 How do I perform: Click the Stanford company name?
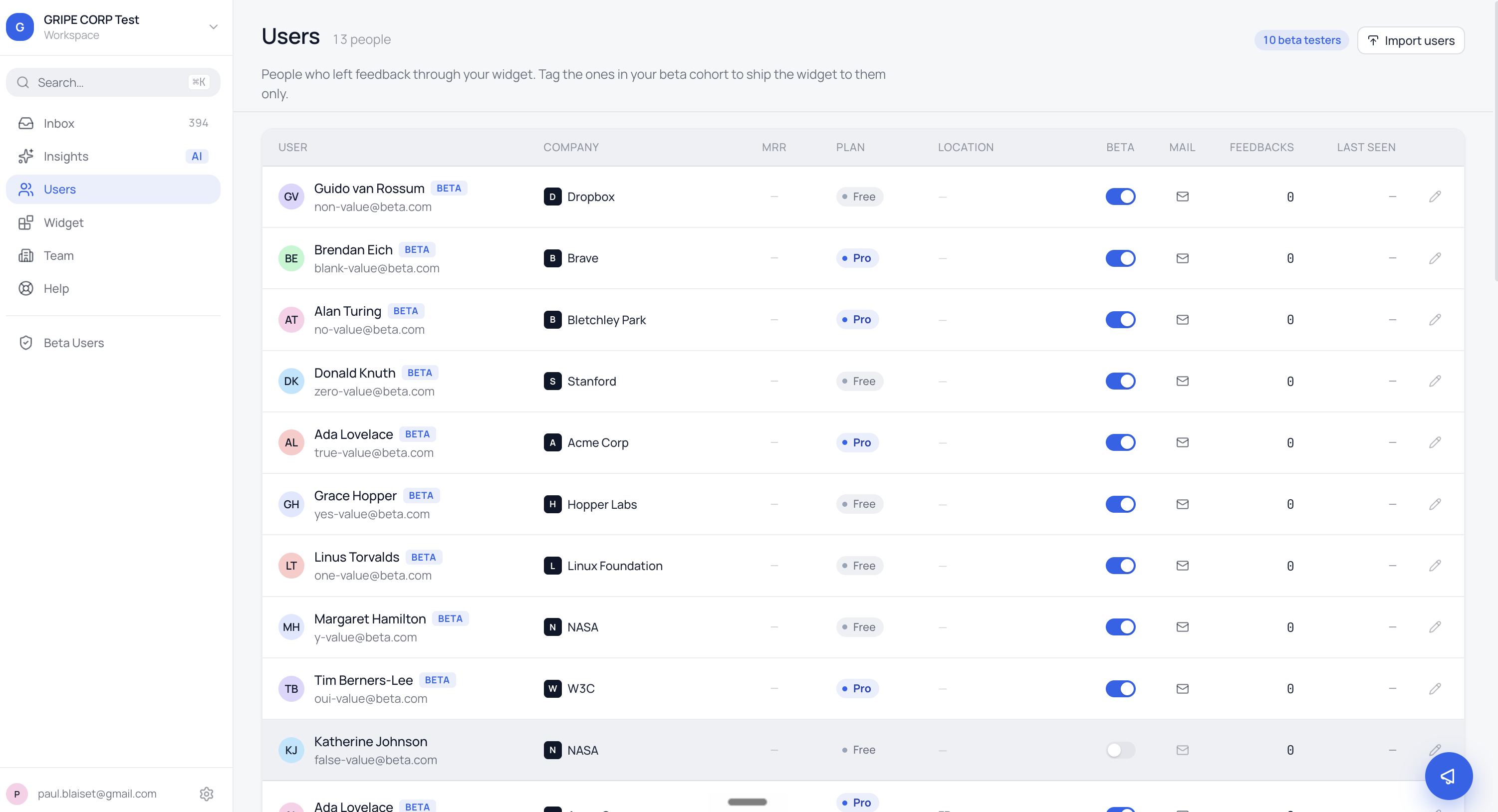(x=591, y=381)
